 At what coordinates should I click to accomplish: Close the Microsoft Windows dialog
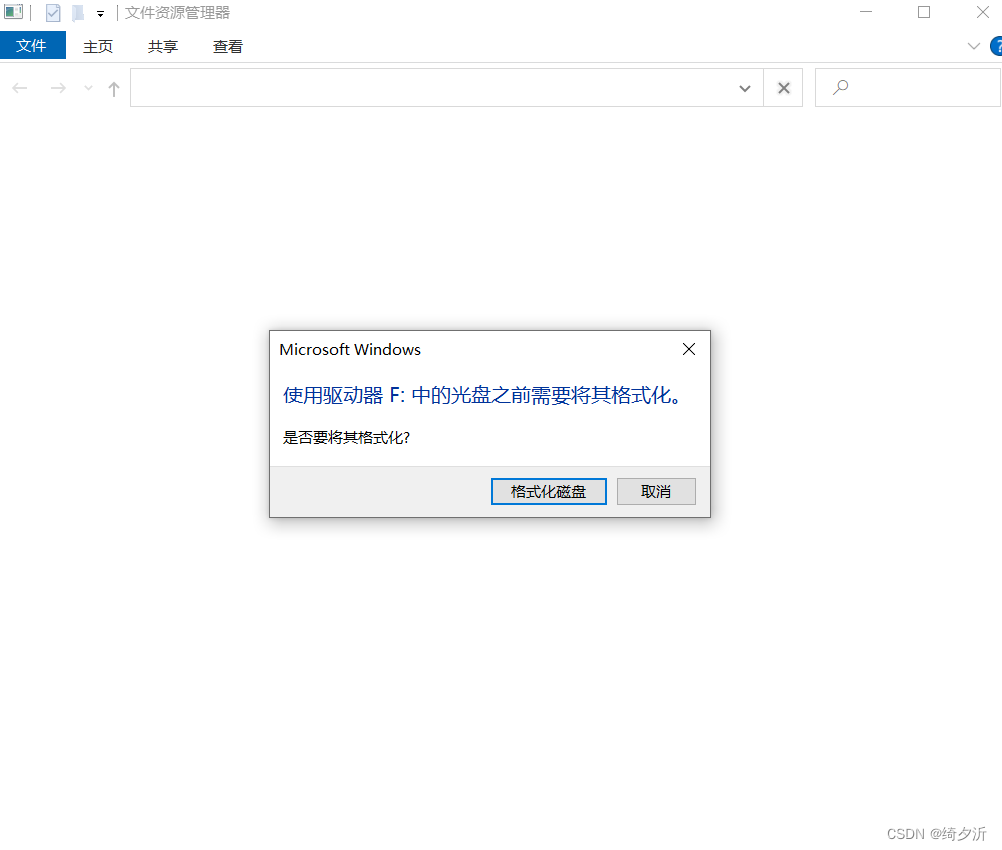pyautogui.click(x=688, y=349)
